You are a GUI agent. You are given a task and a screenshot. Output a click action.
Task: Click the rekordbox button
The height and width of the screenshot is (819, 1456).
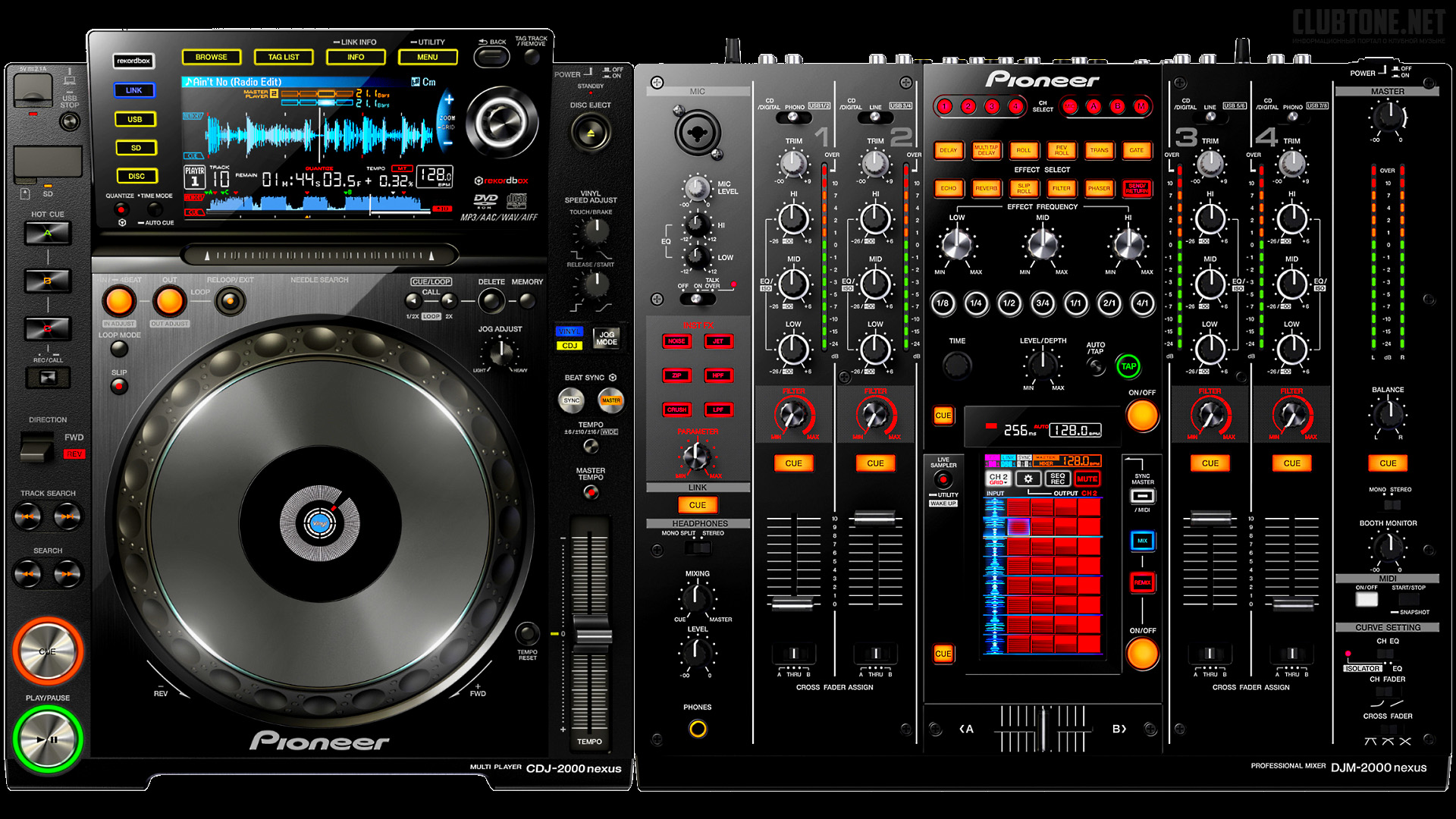tap(133, 61)
